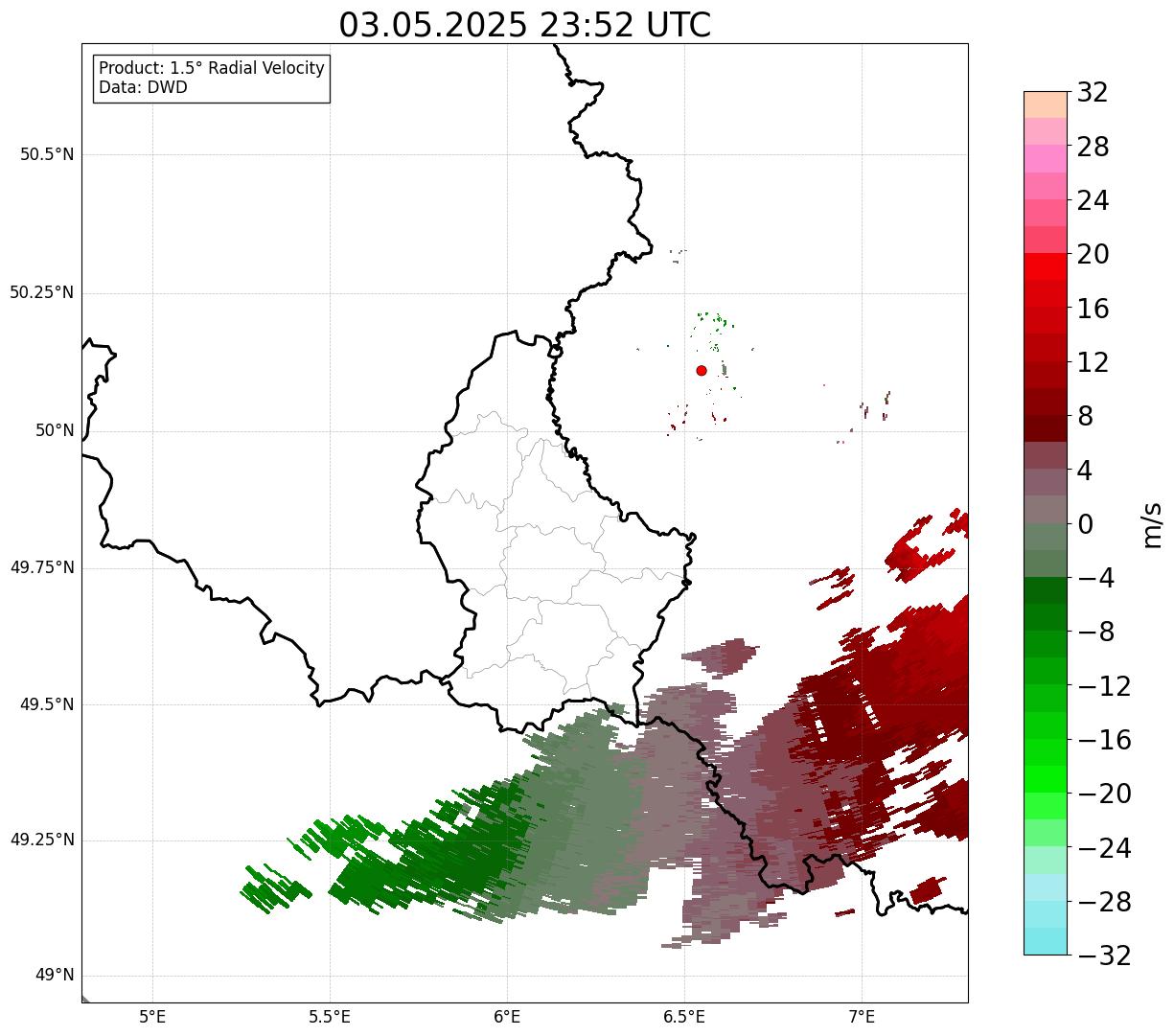Click the cyan bottom swatch of colorbar

1046,941
